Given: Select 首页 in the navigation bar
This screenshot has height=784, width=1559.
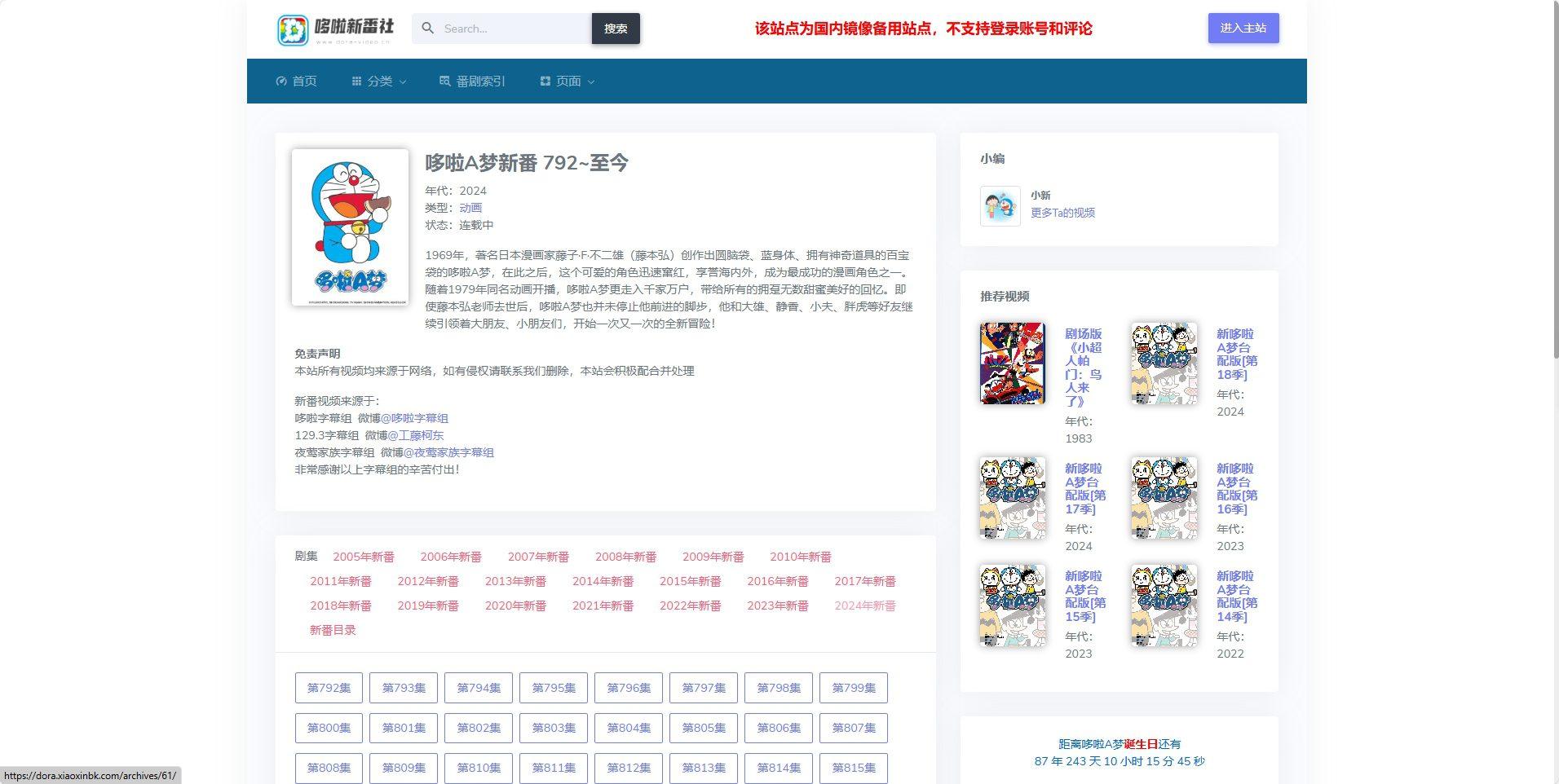Looking at the screenshot, I should coord(305,81).
